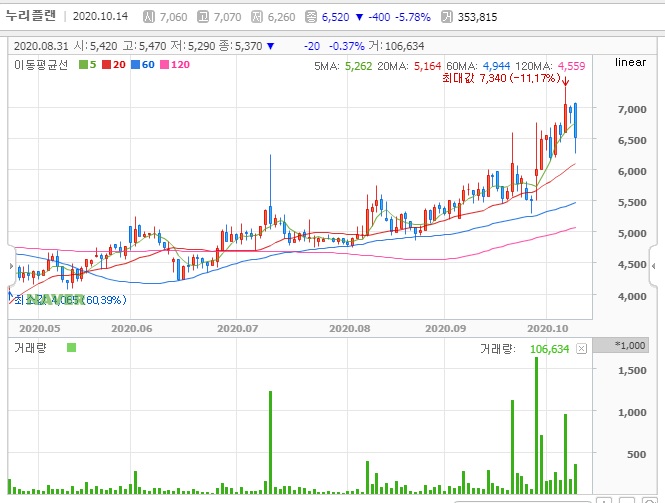The height and width of the screenshot is (503, 665).
Task: Click the red arrow marking 최대값 7,340
Action: (x=565, y=79)
